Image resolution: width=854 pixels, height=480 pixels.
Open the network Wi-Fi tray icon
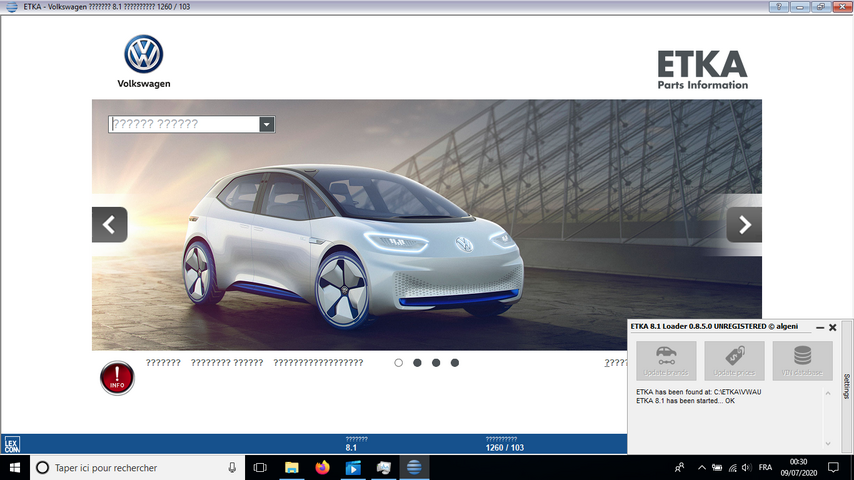pos(733,467)
